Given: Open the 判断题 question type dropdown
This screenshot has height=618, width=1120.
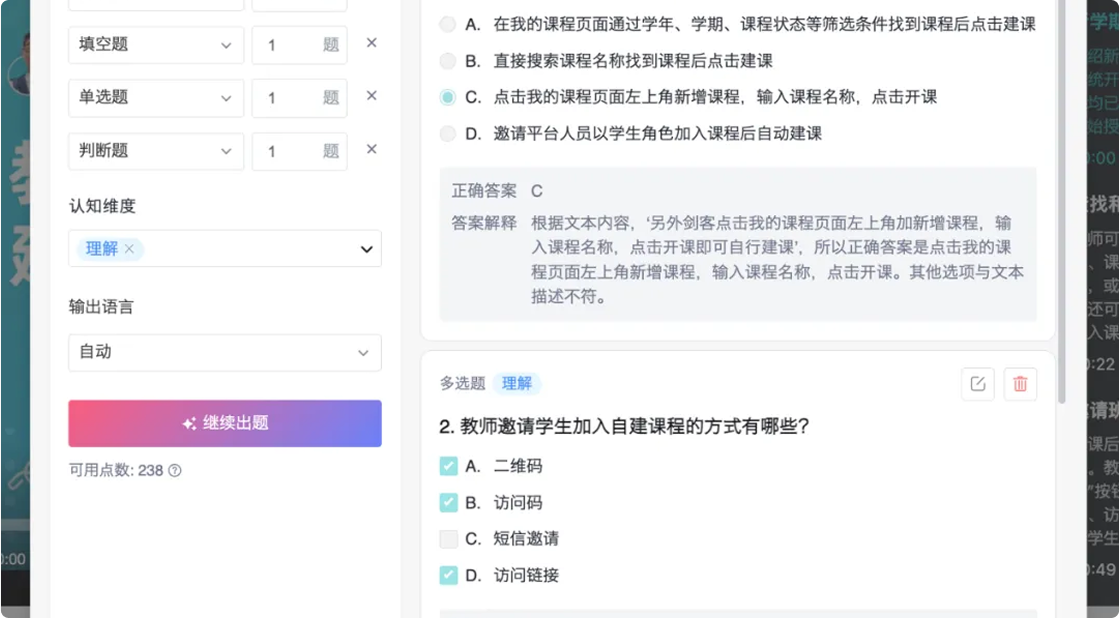Looking at the screenshot, I should click(156, 151).
